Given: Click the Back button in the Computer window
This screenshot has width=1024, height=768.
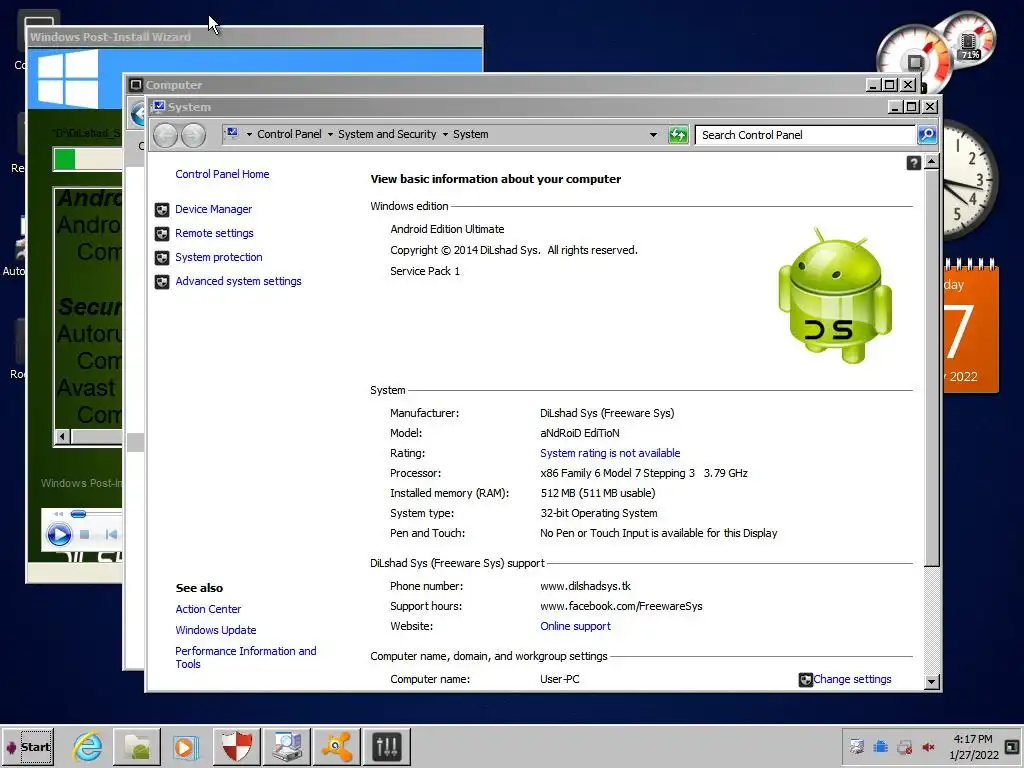Looking at the screenshot, I should coord(138,114).
